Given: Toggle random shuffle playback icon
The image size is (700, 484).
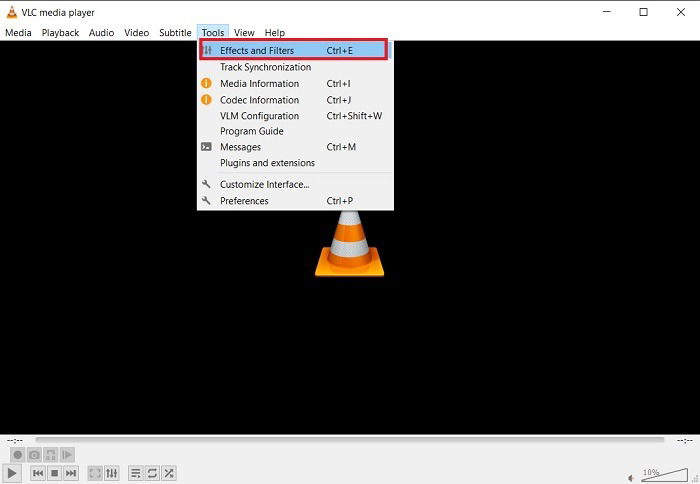Looking at the screenshot, I should click(x=169, y=473).
